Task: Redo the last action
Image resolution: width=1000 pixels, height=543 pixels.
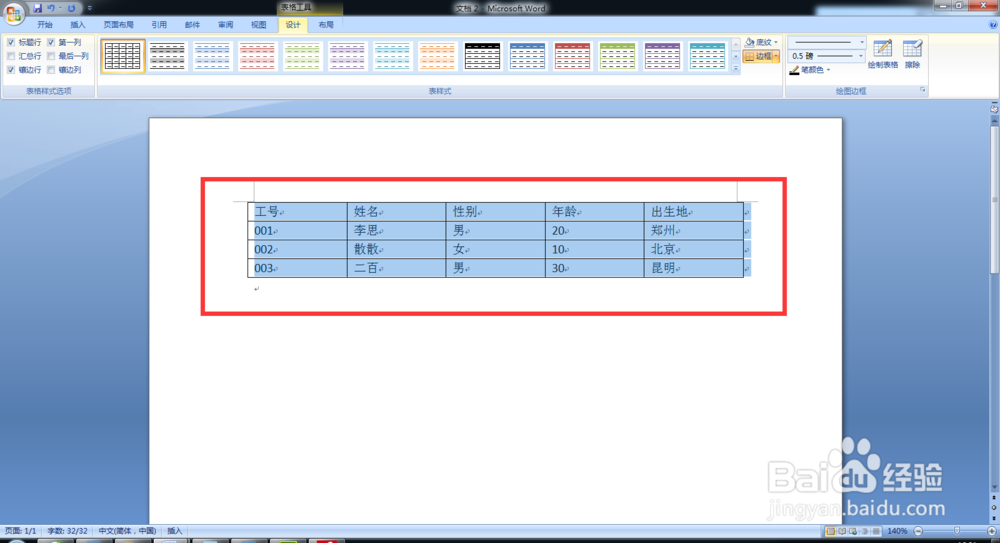Action: 71,8
